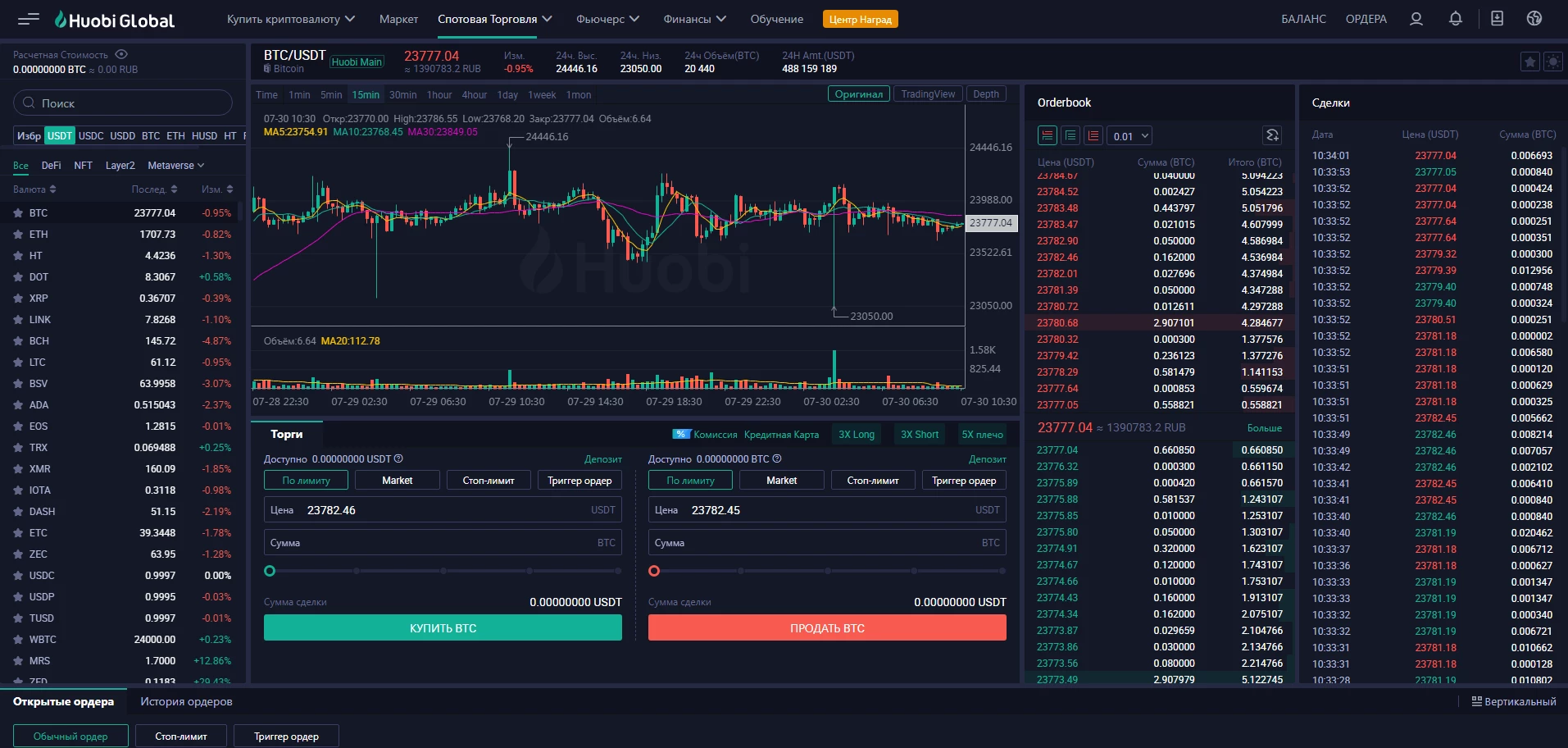Image resolution: width=1568 pixels, height=748 pixels.
Task: Expand the Финансы menu
Action: (x=695, y=19)
